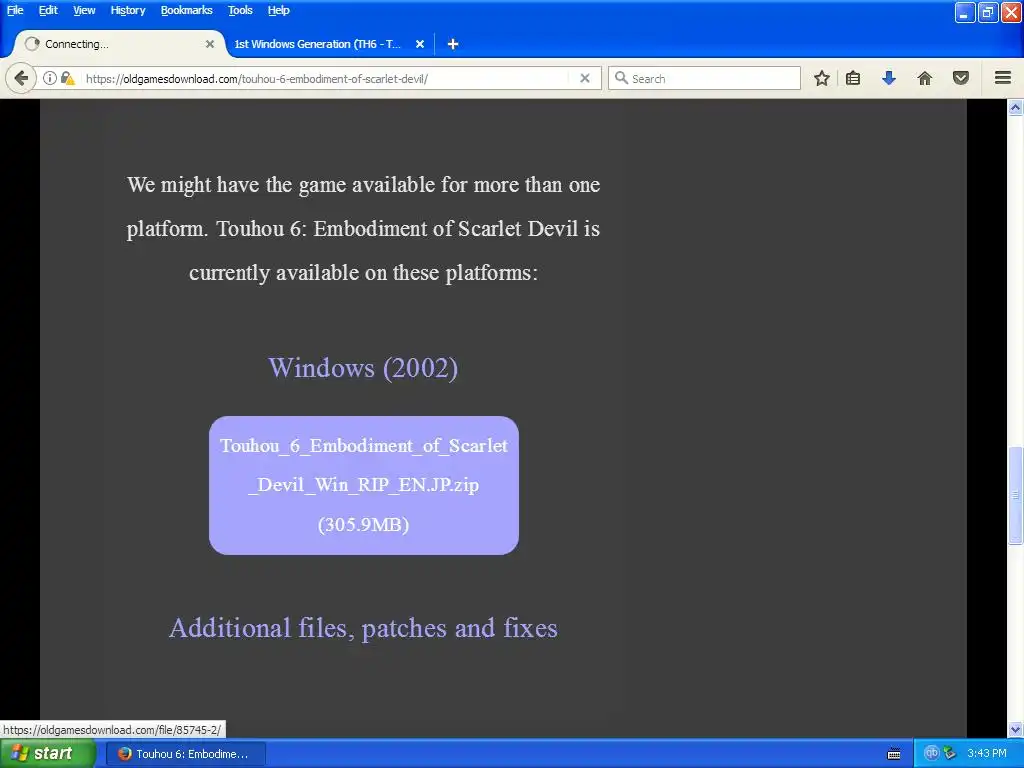Open site information icon in address bar
This screenshot has width=1024, height=768.
(50, 78)
